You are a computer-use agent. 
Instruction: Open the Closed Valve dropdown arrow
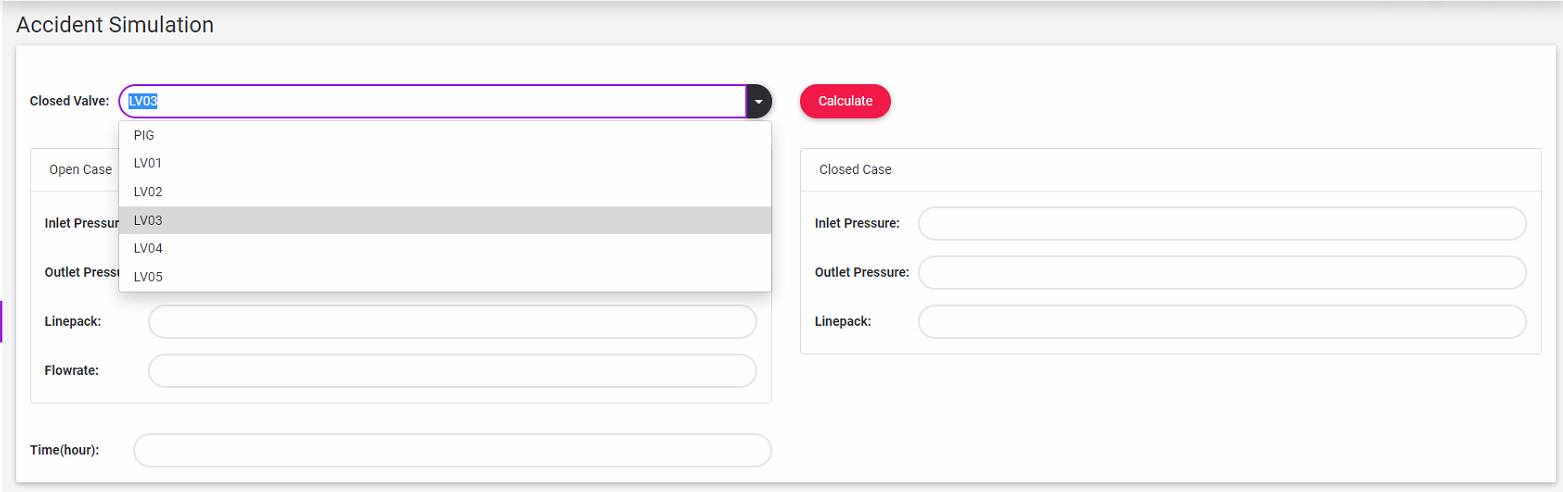click(x=759, y=101)
